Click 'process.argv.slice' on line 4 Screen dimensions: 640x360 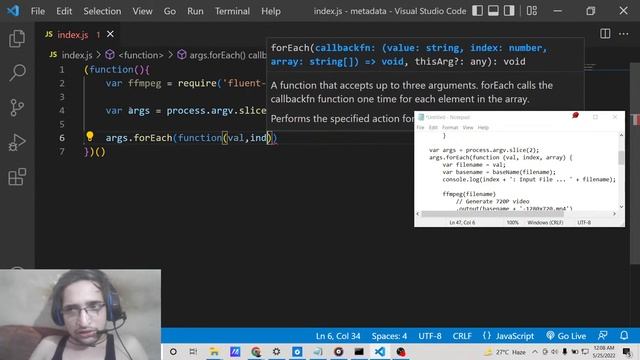click(216, 111)
